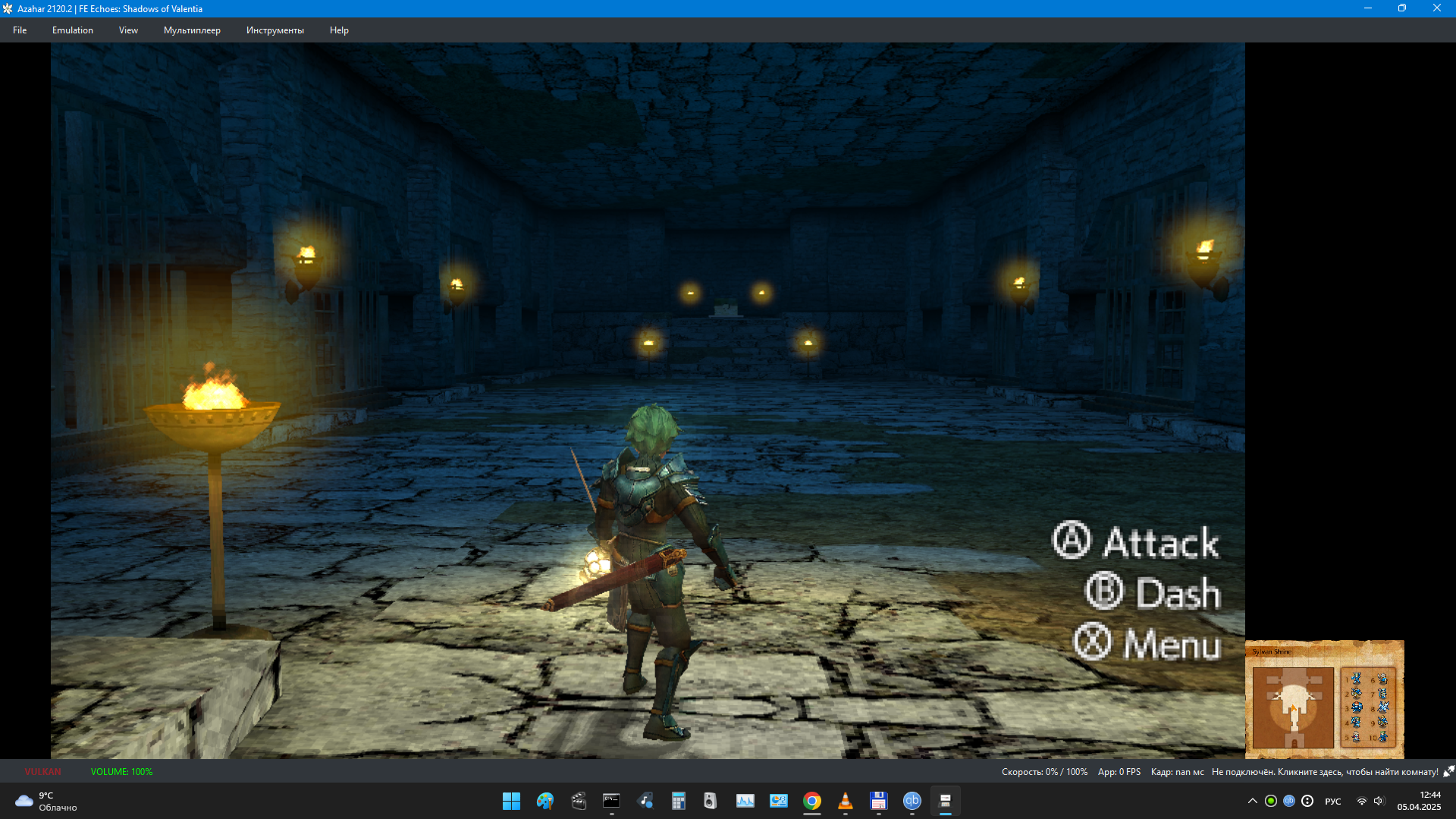This screenshot has width=1456, height=819.
Task: Click the white circular dots tray icon
Action: [x=1307, y=801]
